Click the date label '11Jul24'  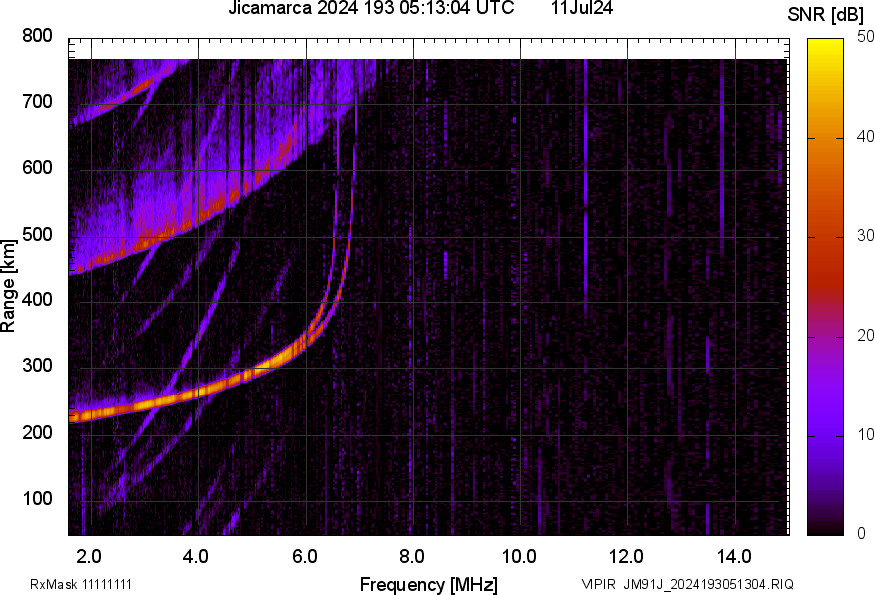click(x=582, y=8)
